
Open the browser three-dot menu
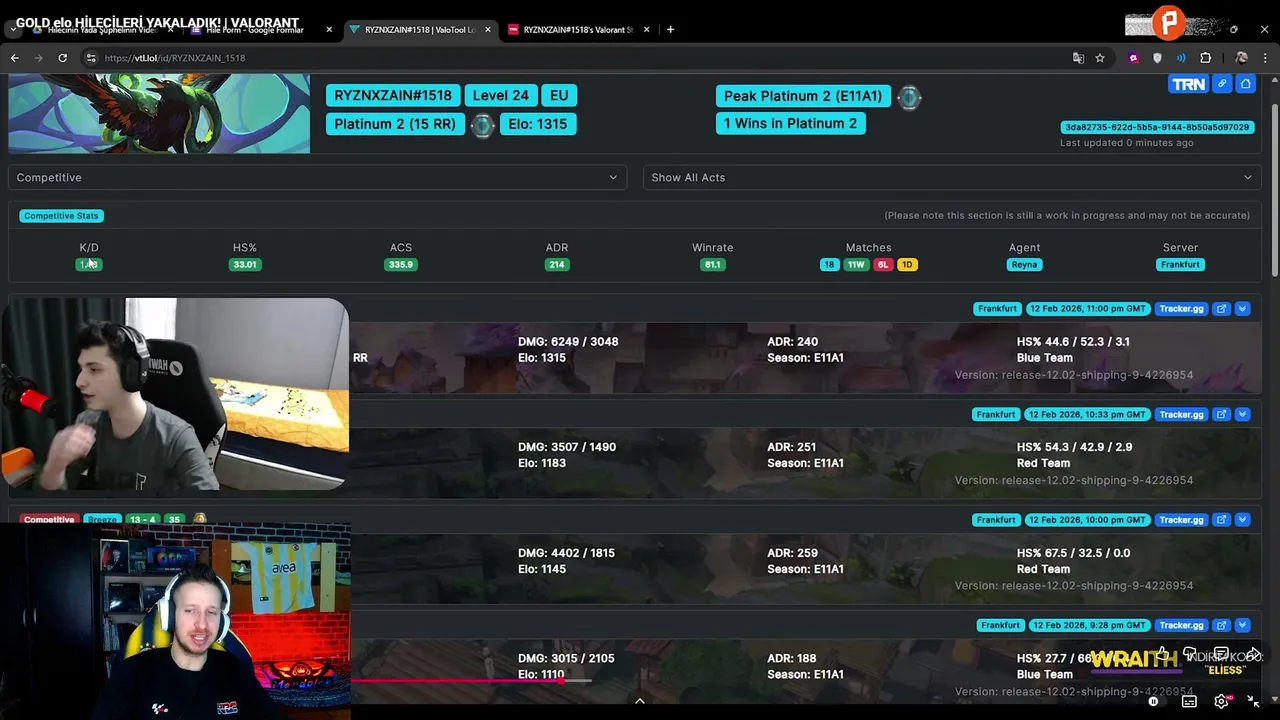click(1265, 58)
